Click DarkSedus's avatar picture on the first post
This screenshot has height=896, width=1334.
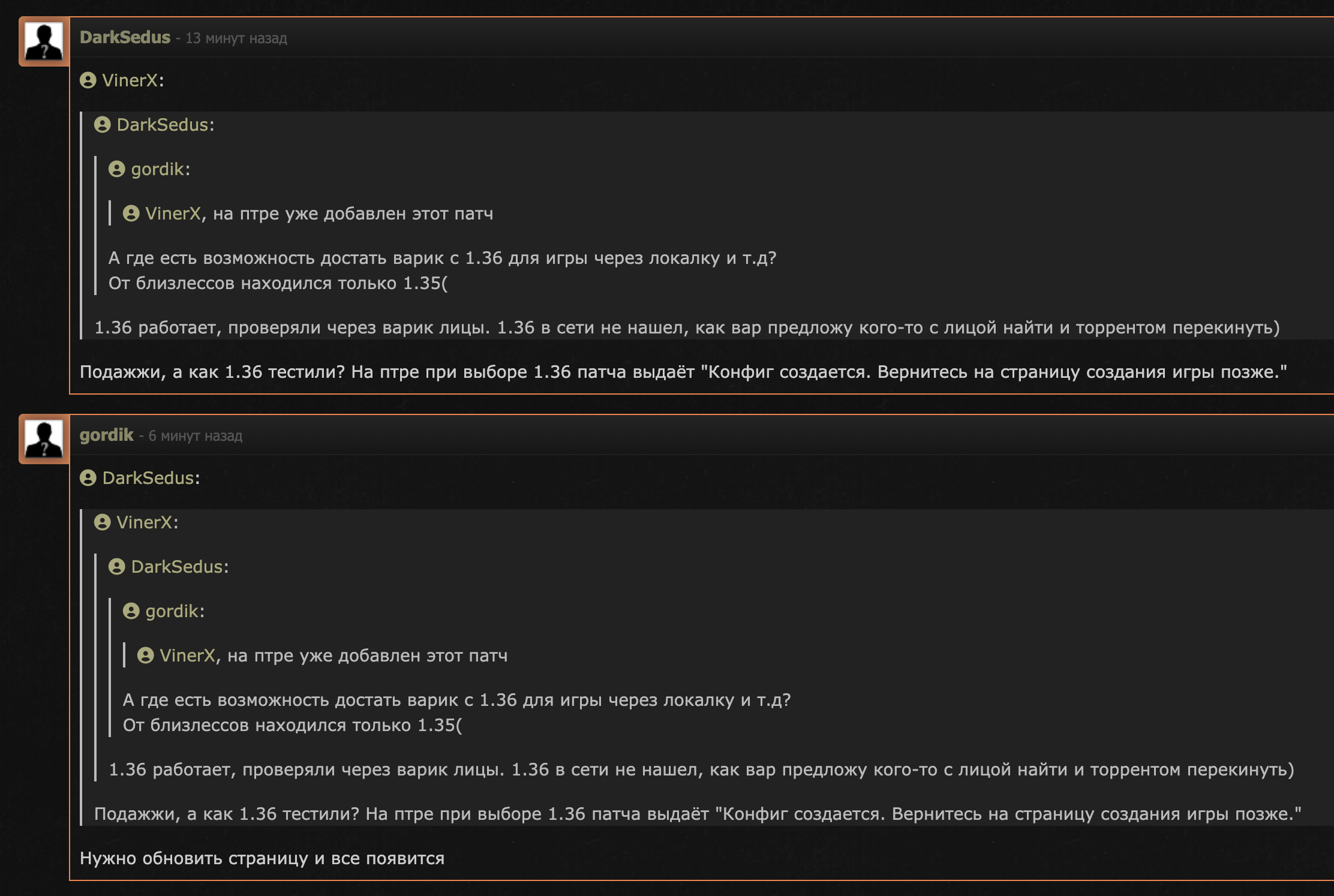(44, 41)
